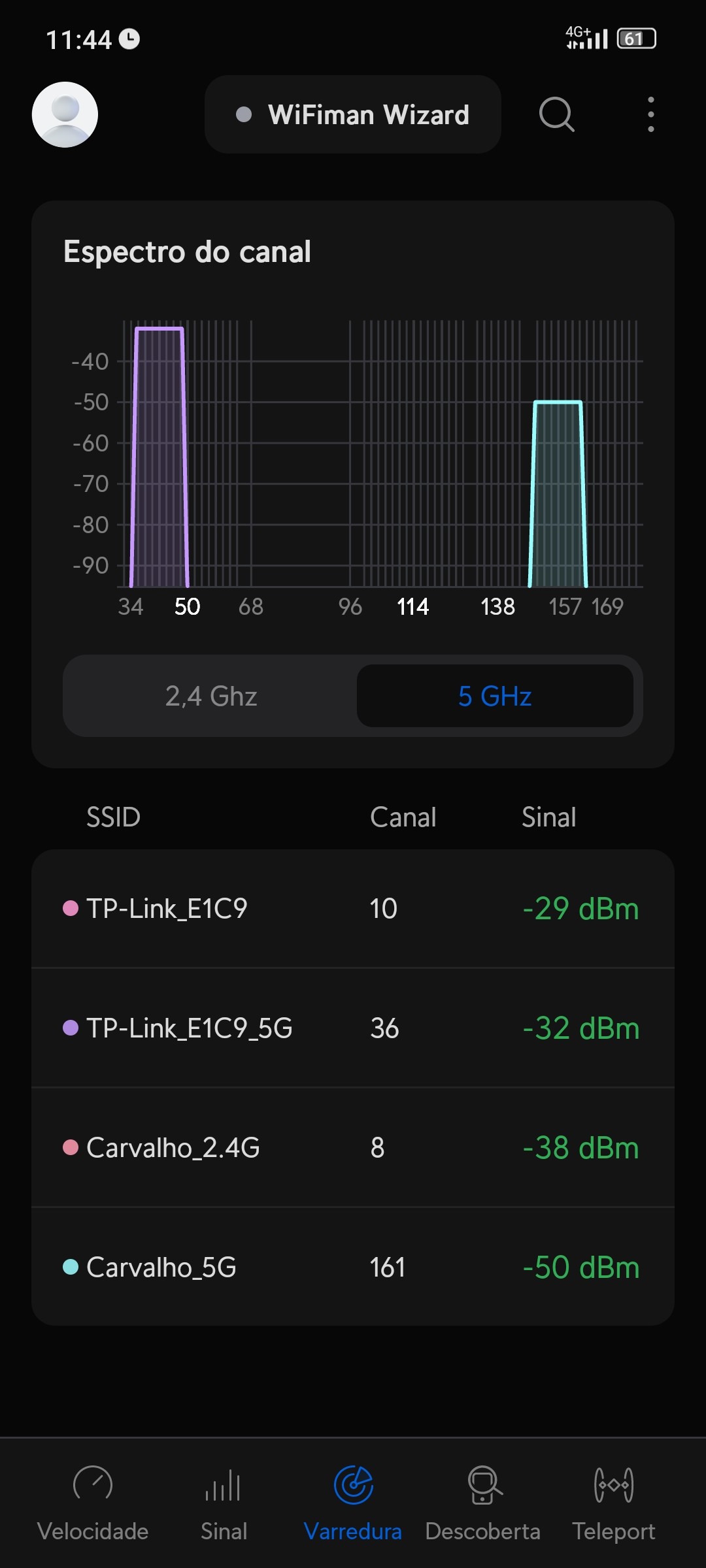The height and width of the screenshot is (1568, 706).
Task: Open the three-dot overflow menu
Action: (650, 114)
